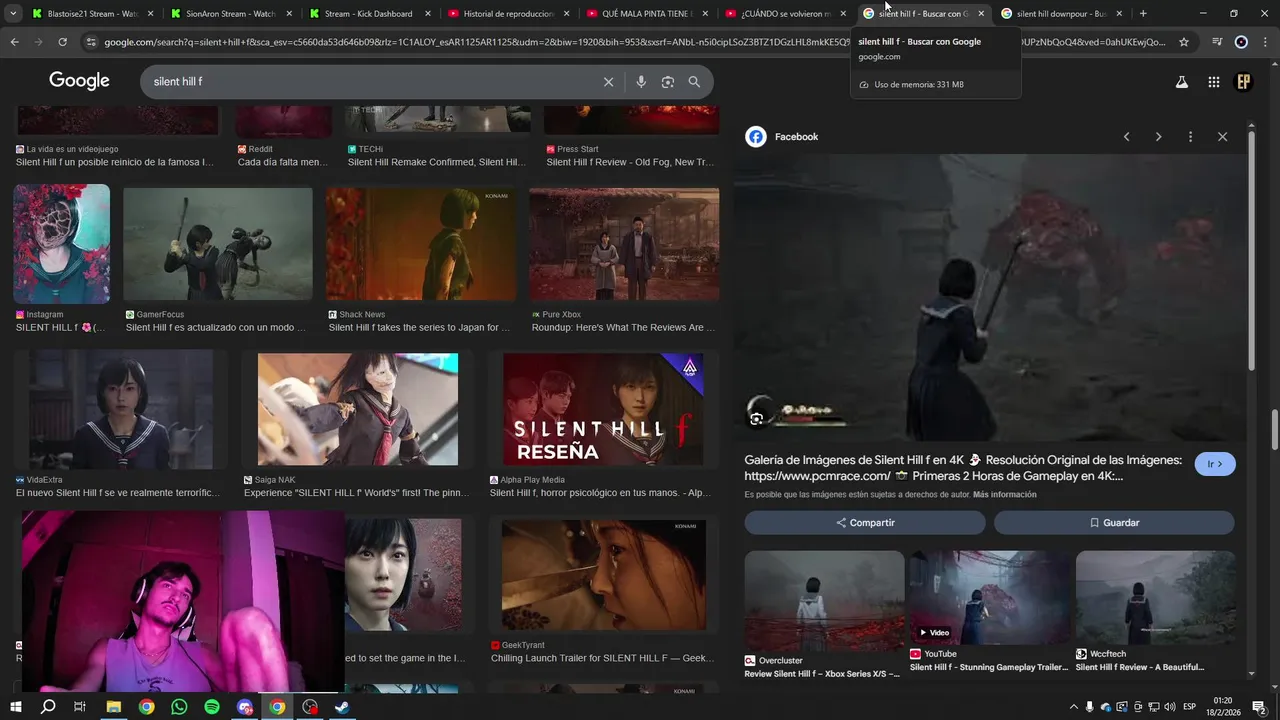Go back in browser history
Image resolution: width=1280 pixels, height=720 pixels.
coord(14,42)
